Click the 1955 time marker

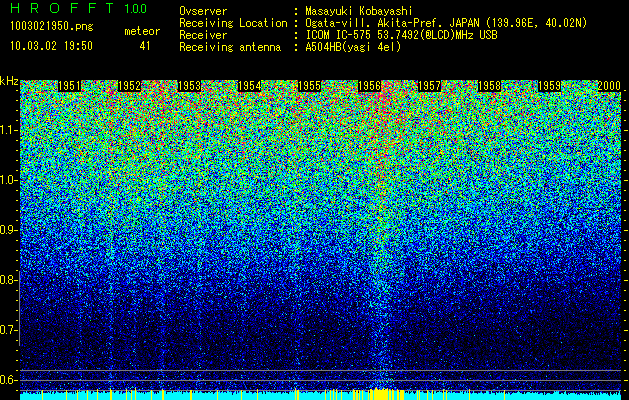point(309,86)
